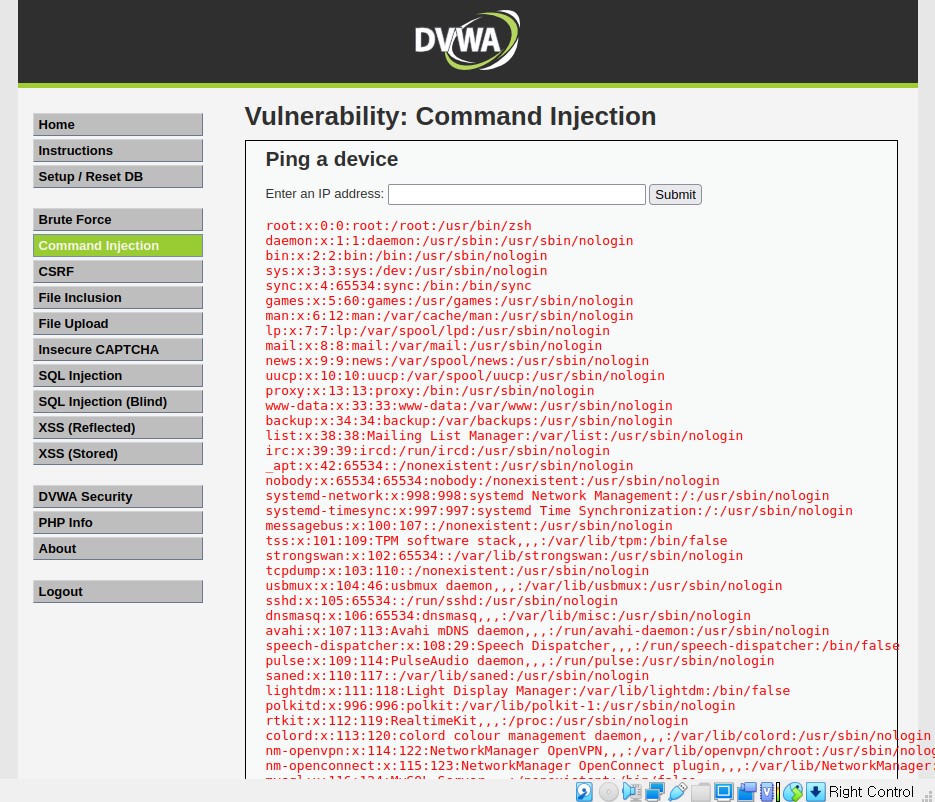935x802 pixels.
Task: Click the root:x:0:0 output line
Action: (398, 226)
